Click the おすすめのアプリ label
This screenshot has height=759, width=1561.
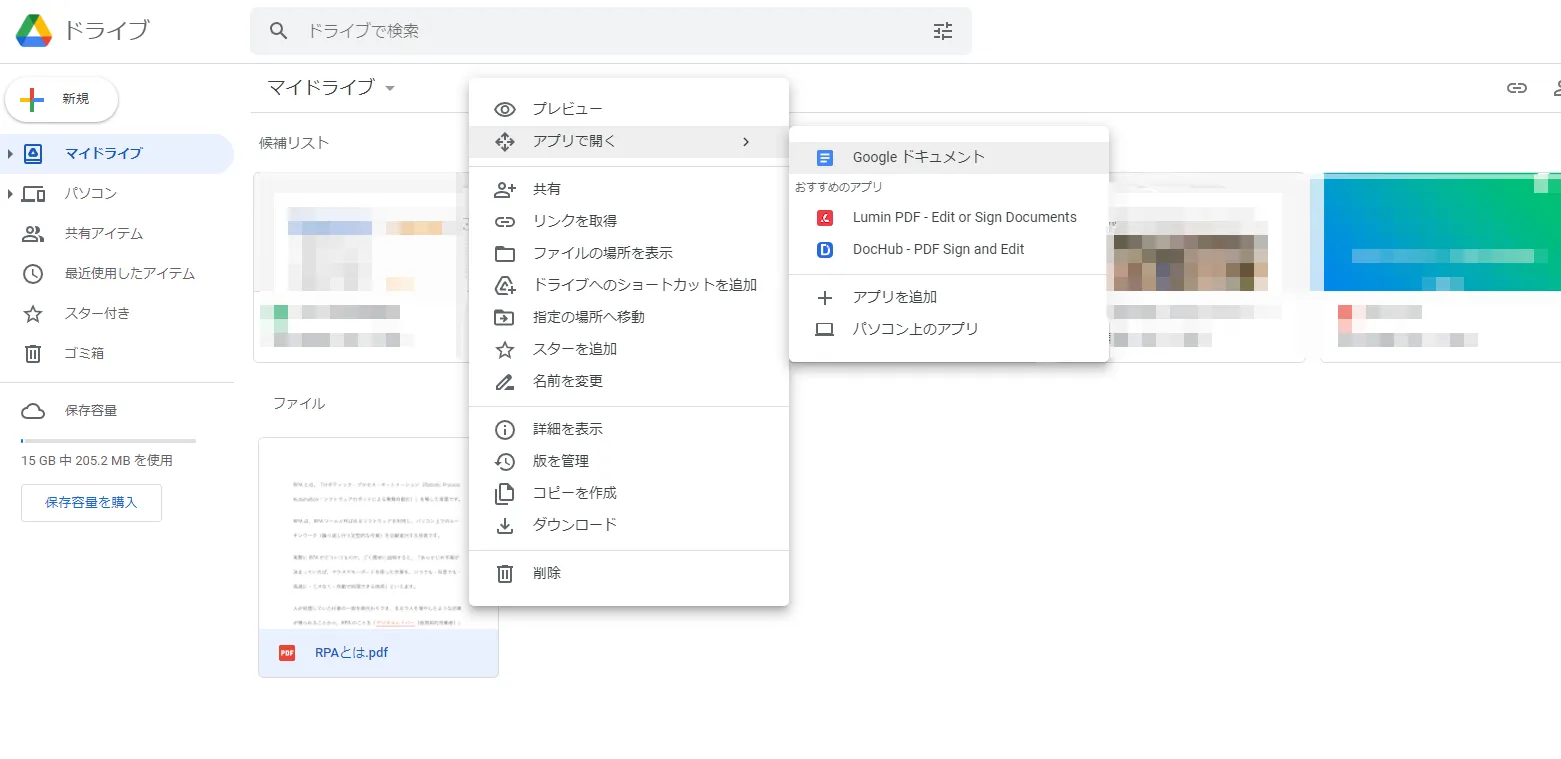(x=839, y=187)
